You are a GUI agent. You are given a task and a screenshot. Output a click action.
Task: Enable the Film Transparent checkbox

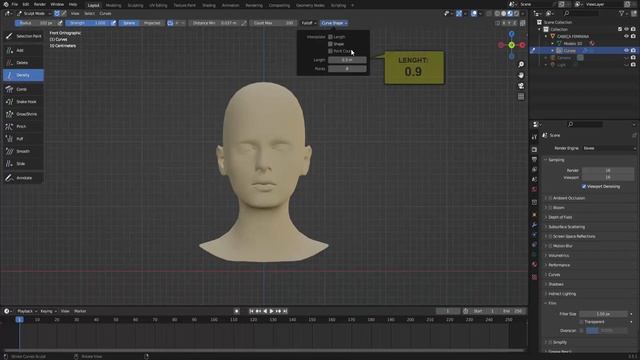click(581, 322)
